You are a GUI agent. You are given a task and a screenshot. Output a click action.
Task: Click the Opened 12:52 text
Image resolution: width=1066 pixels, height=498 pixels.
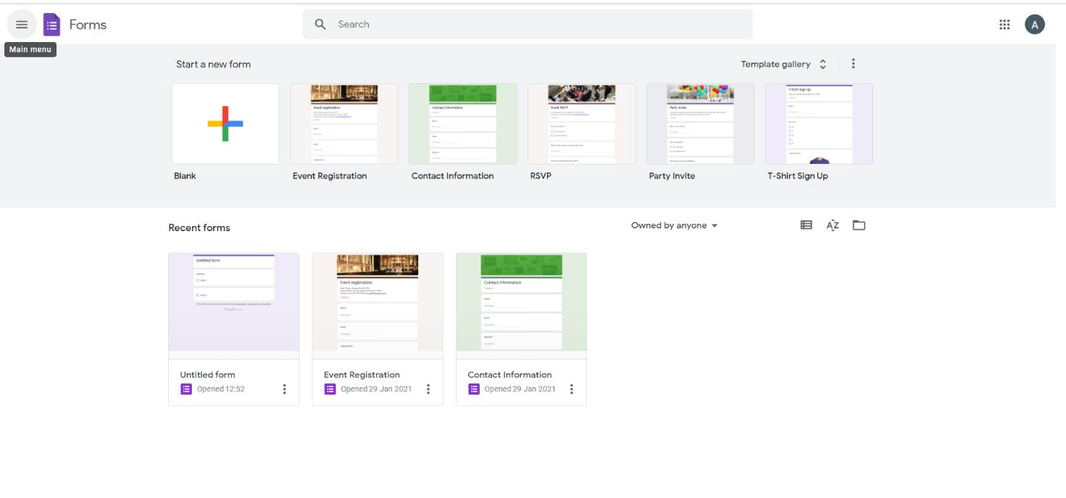221,389
